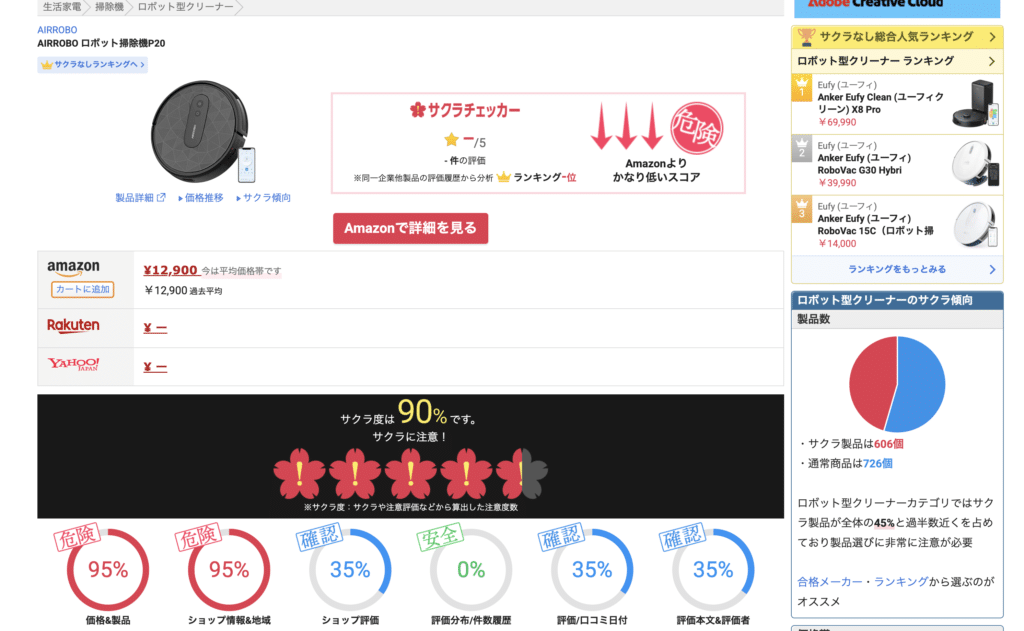Click the Adobe Creative Cloud banner ad
This screenshot has width=1024, height=631.
897,8
